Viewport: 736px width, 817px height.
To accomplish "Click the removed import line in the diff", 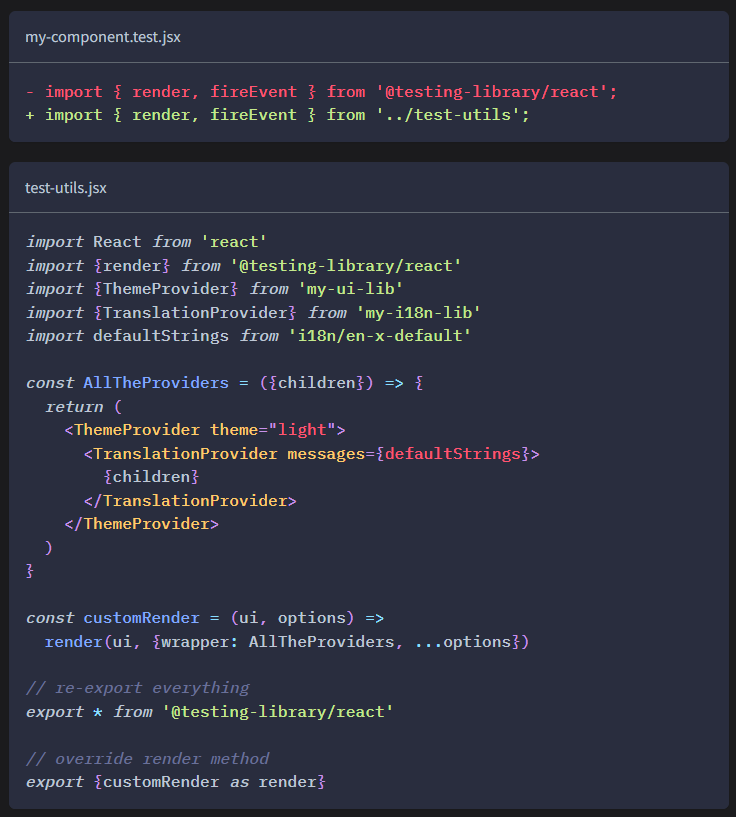I will [x=321, y=91].
